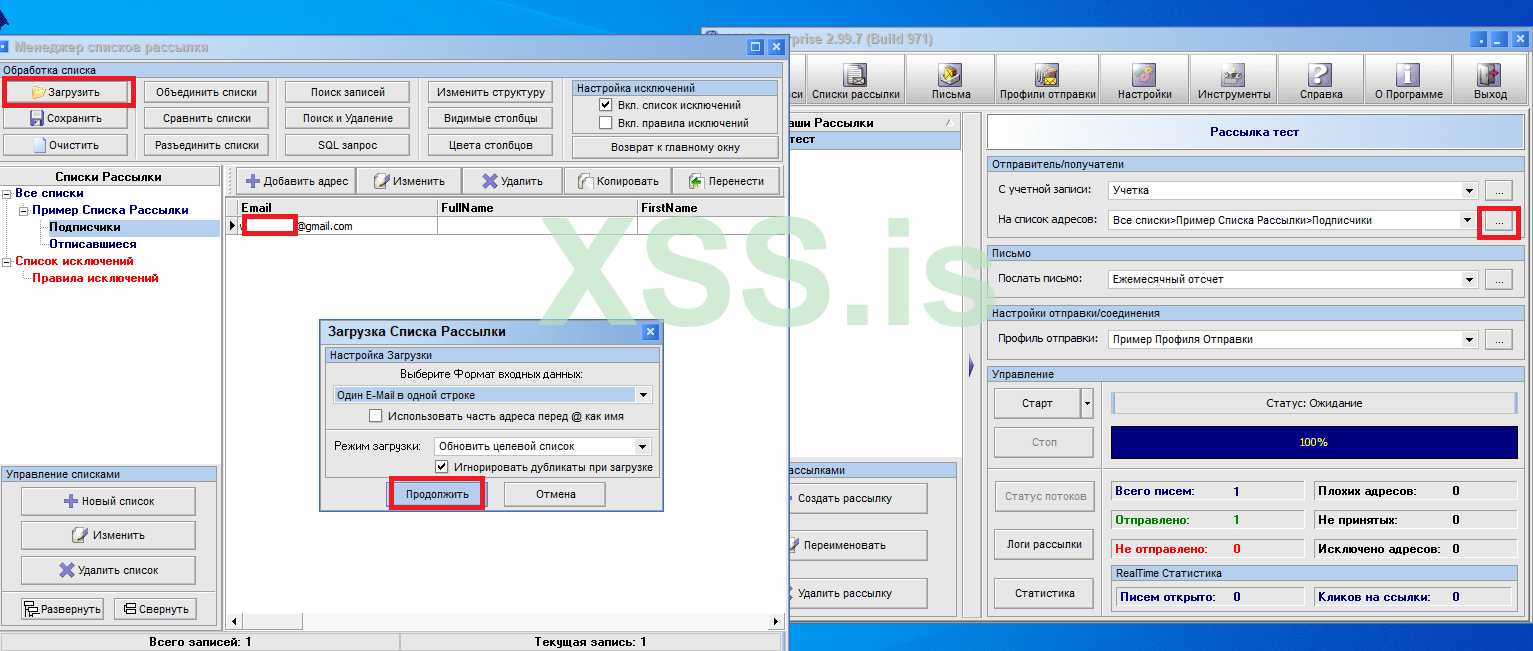
Task: Click the Email column header
Action: click(338, 208)
